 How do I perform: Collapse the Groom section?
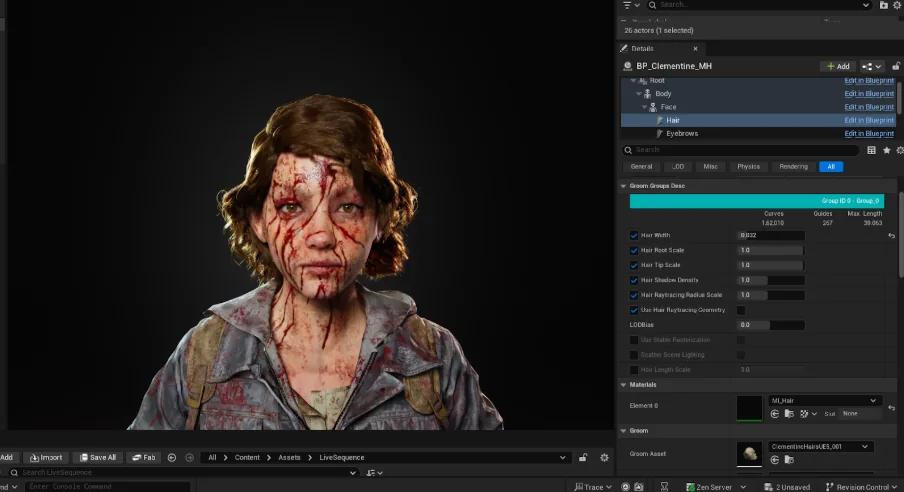click(623, 431)
